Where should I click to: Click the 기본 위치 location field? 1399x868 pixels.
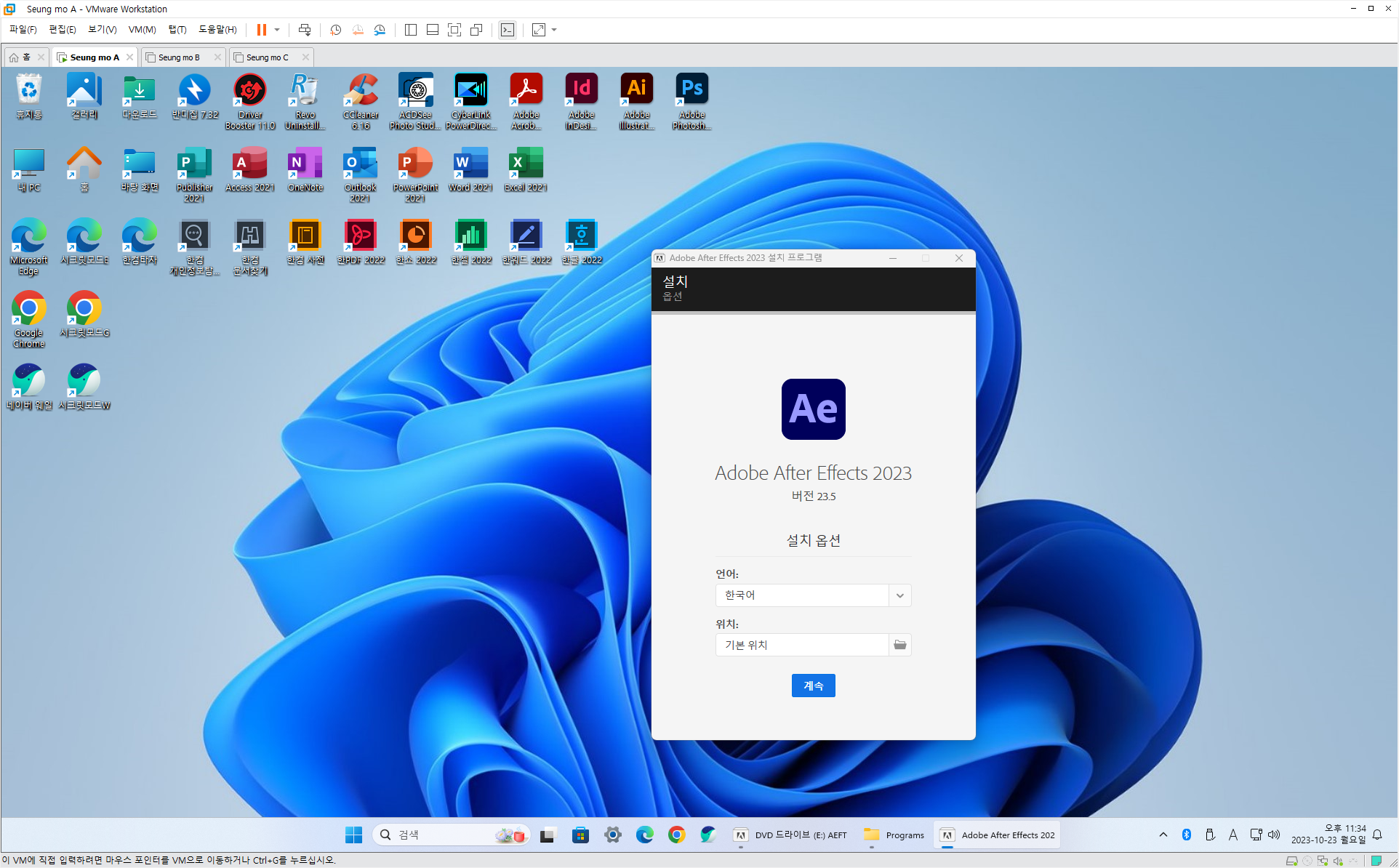pyautogui.click(x=801, y=645)
